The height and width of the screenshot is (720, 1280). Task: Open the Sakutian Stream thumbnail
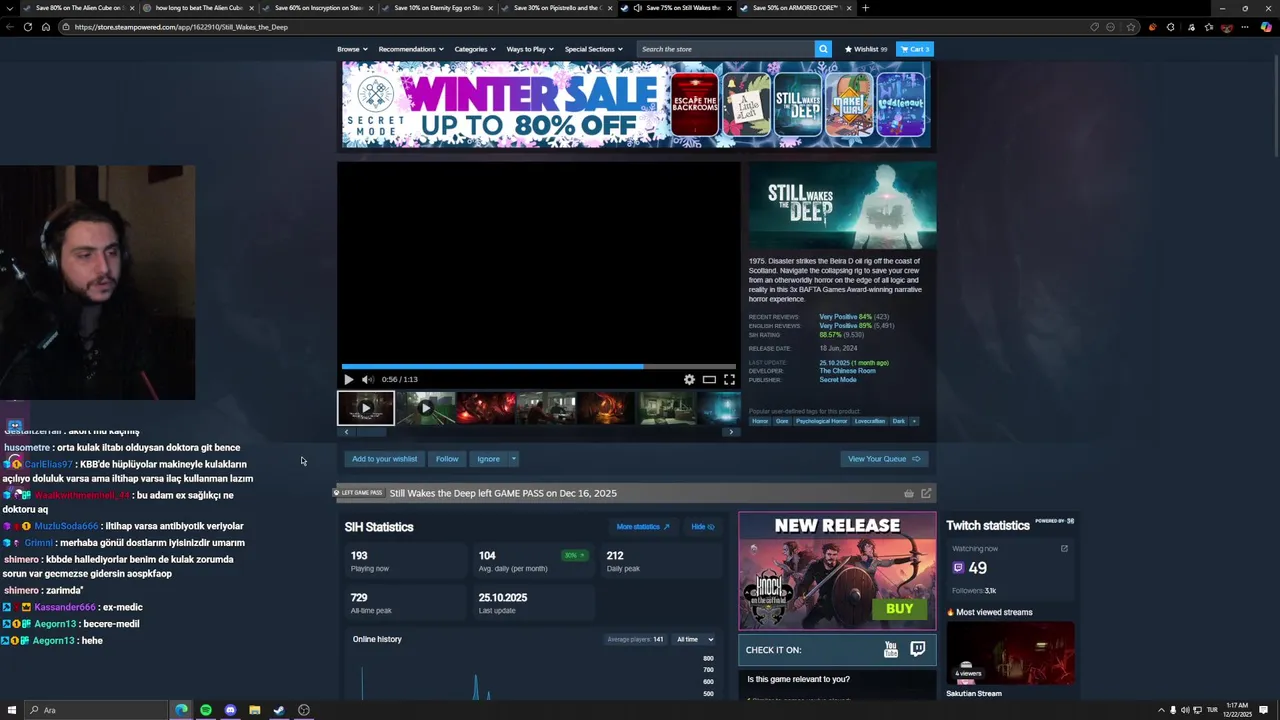(x=1011, y=653)
